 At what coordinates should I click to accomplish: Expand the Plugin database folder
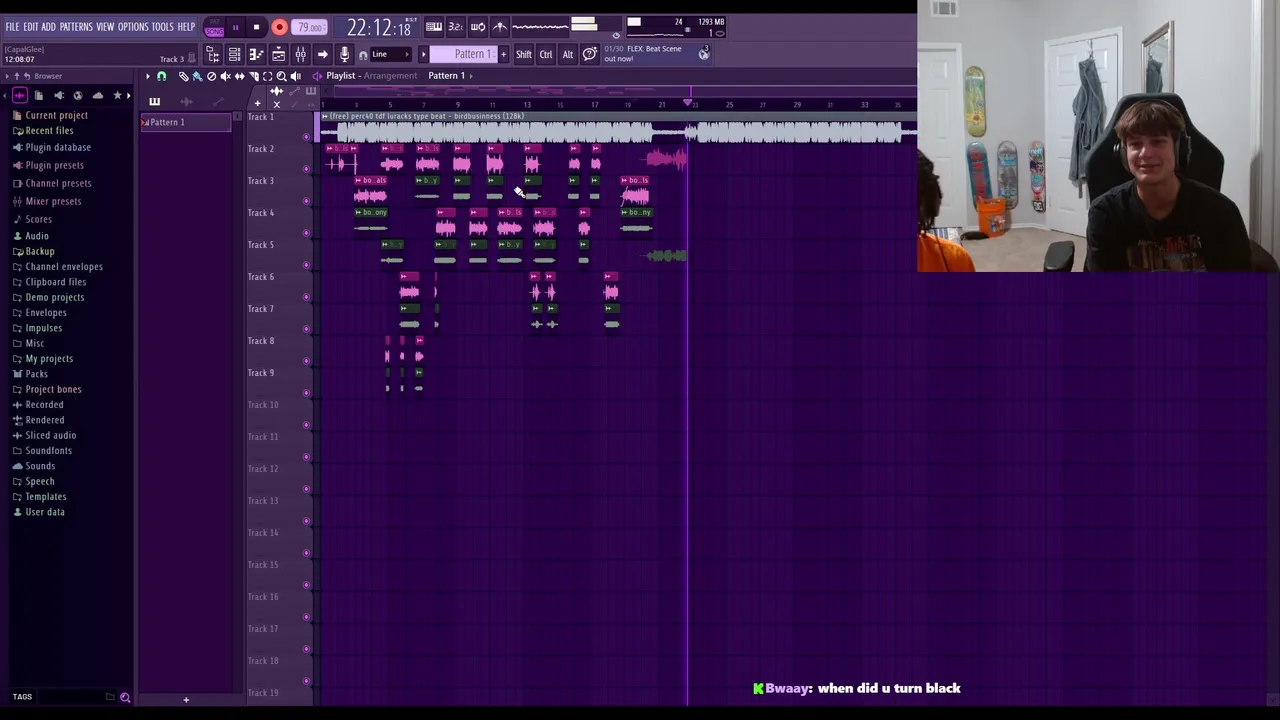tap(58, 147)
